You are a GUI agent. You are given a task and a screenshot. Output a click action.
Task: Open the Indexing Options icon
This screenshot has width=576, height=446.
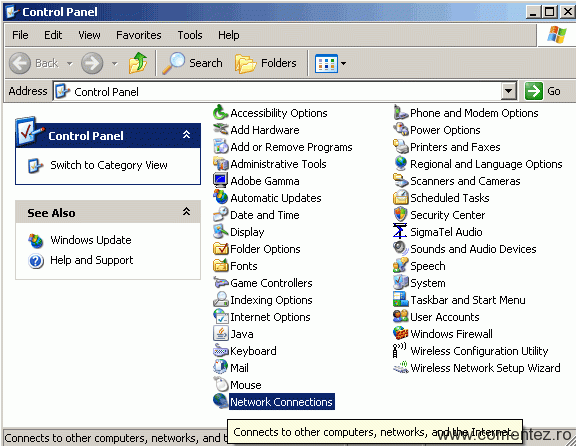(x=220, y=299)
